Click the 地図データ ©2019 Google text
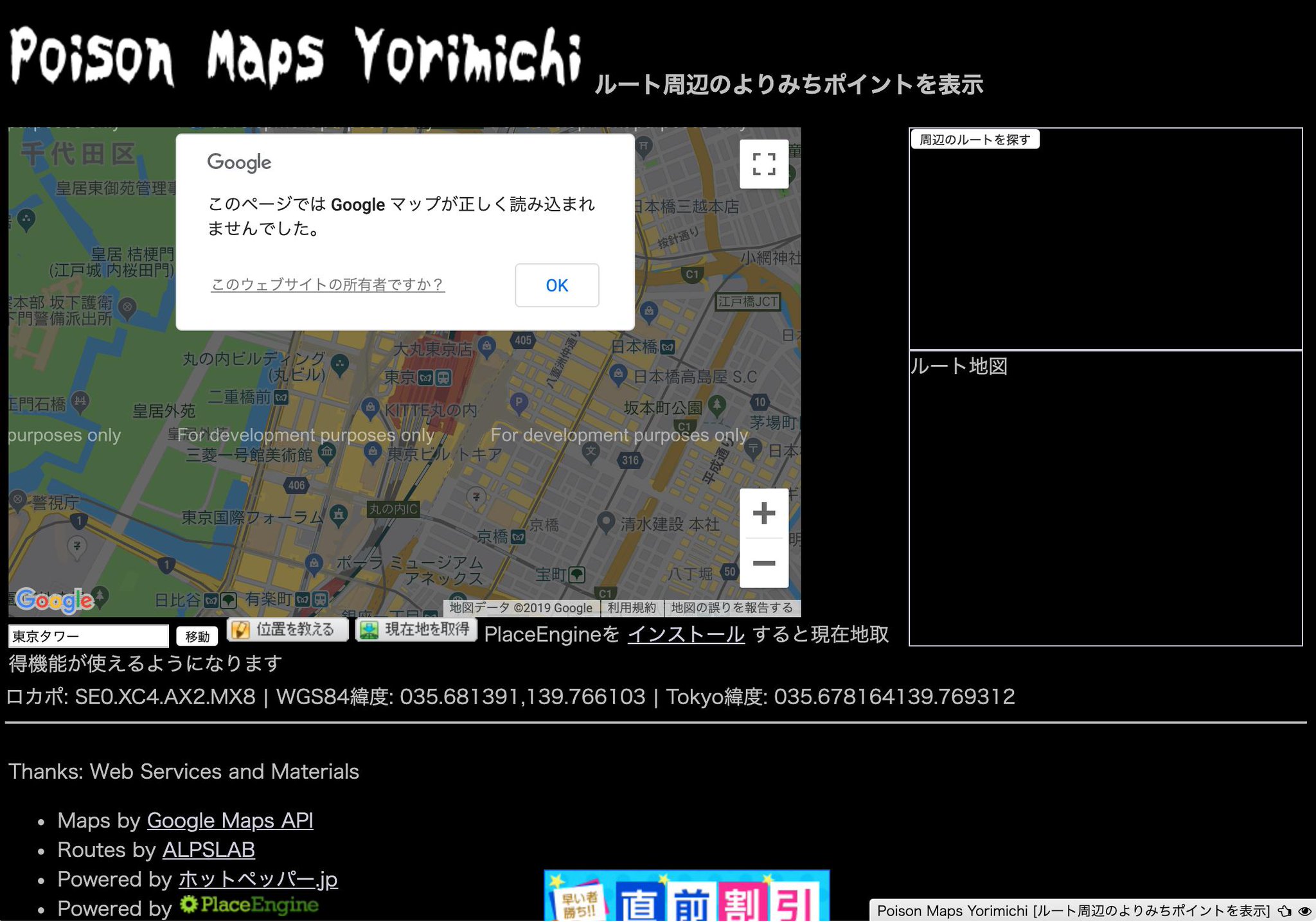Image resolution: width=1316 pixels, height=922 pixels. click(520, 608)
